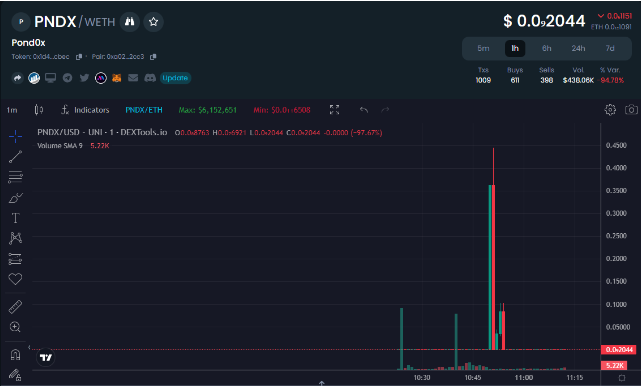This screenshot has height=386, width=641.
Task: Click the 0.4500 price axis label
Action: pyautogui.click(x=616, y=145)
